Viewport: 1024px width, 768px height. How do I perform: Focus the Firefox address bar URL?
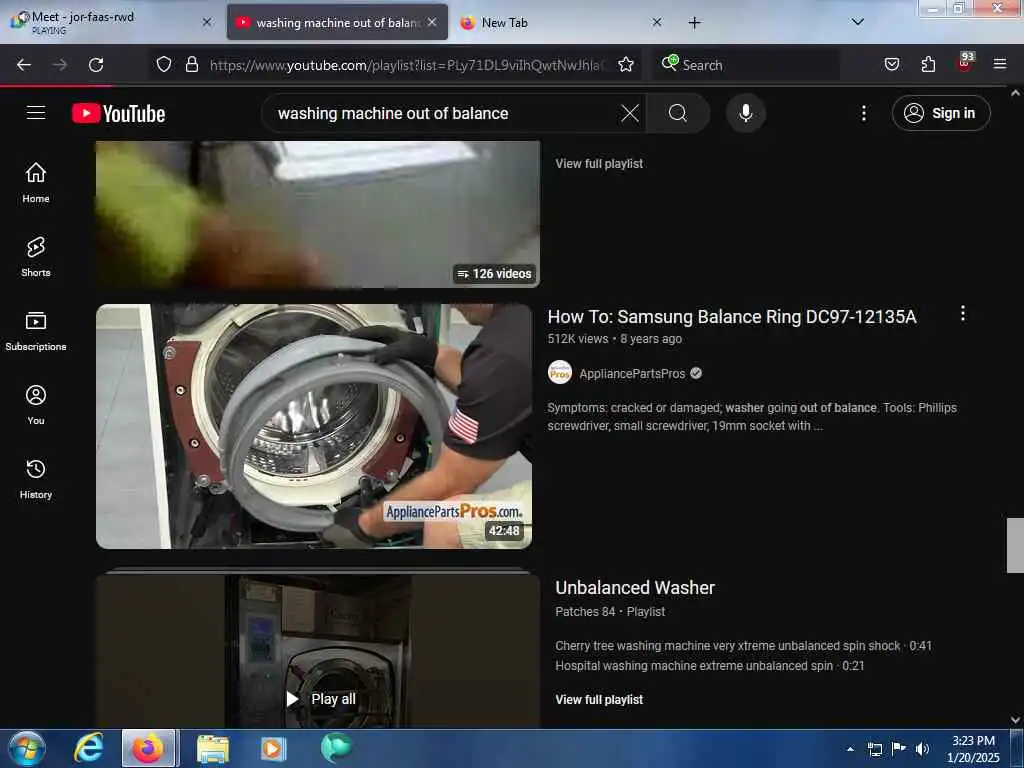pos(407,65)
